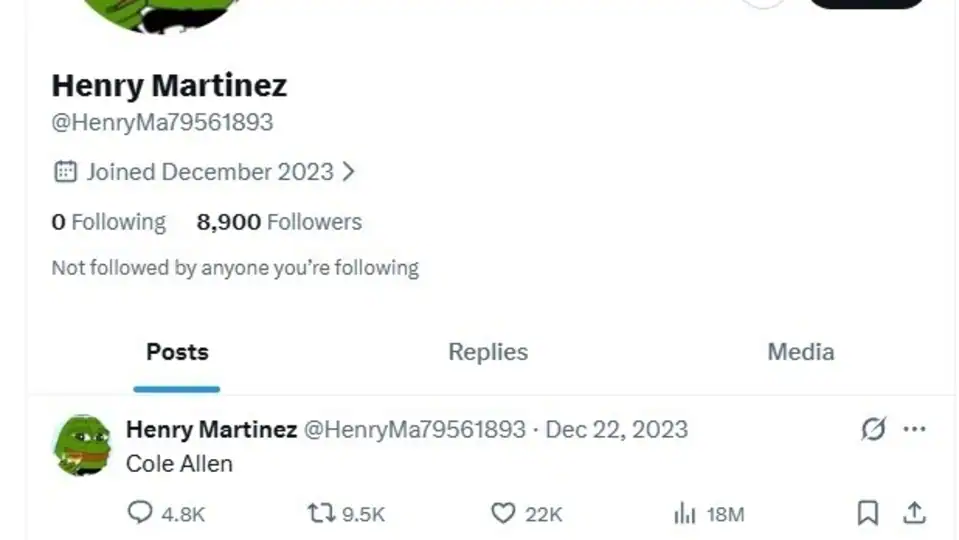Click the post text Cole Allen
Image resolution: width=959 pixels, height=540 pixels.
[x=179, y=463]
